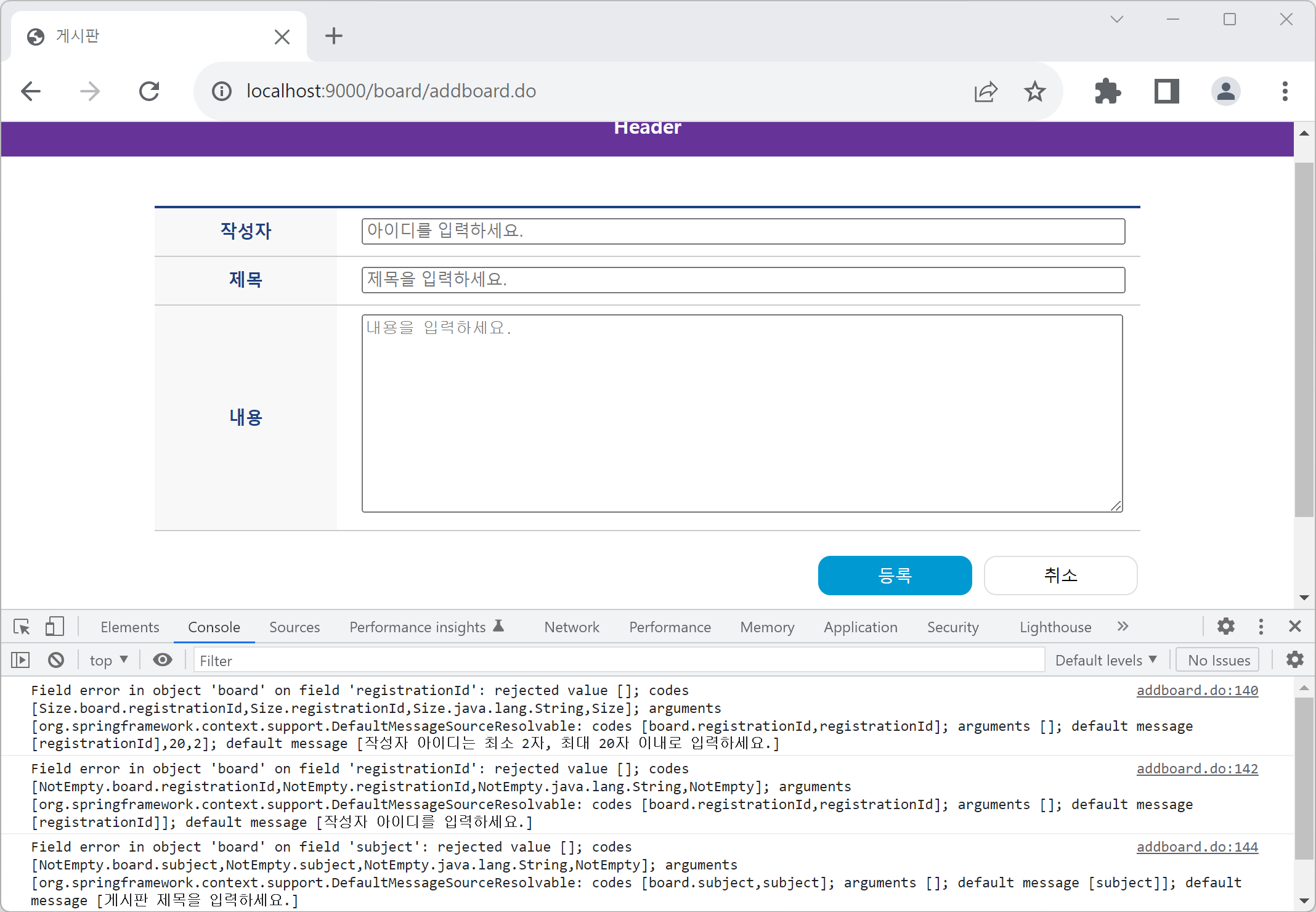Focus the 제목 title input field
This screenshot has width=1316, height=912.
pyautogui.click(x=742, y=280)
